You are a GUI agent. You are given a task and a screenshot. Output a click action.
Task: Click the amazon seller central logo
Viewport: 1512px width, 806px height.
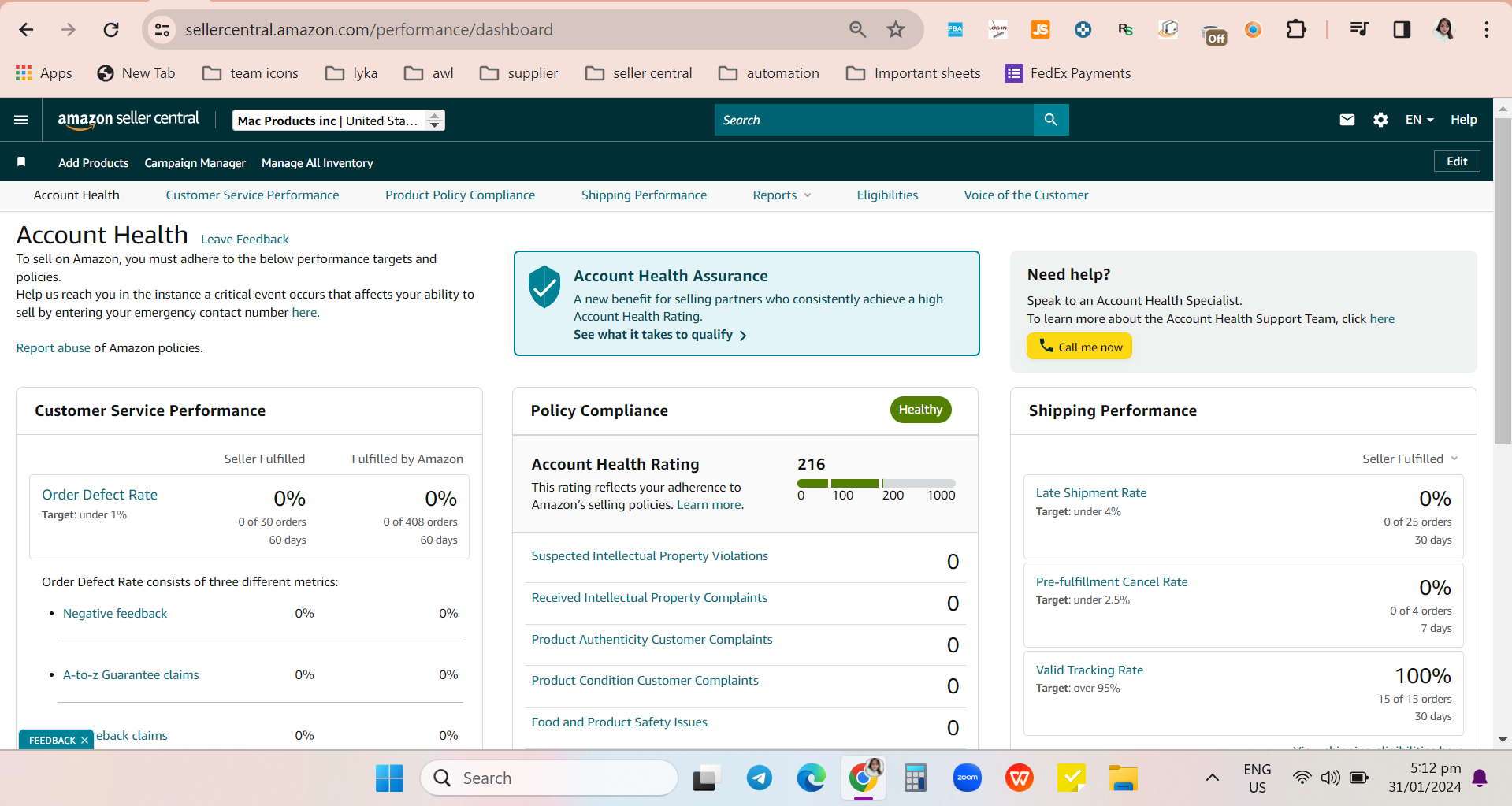[128, 119]
